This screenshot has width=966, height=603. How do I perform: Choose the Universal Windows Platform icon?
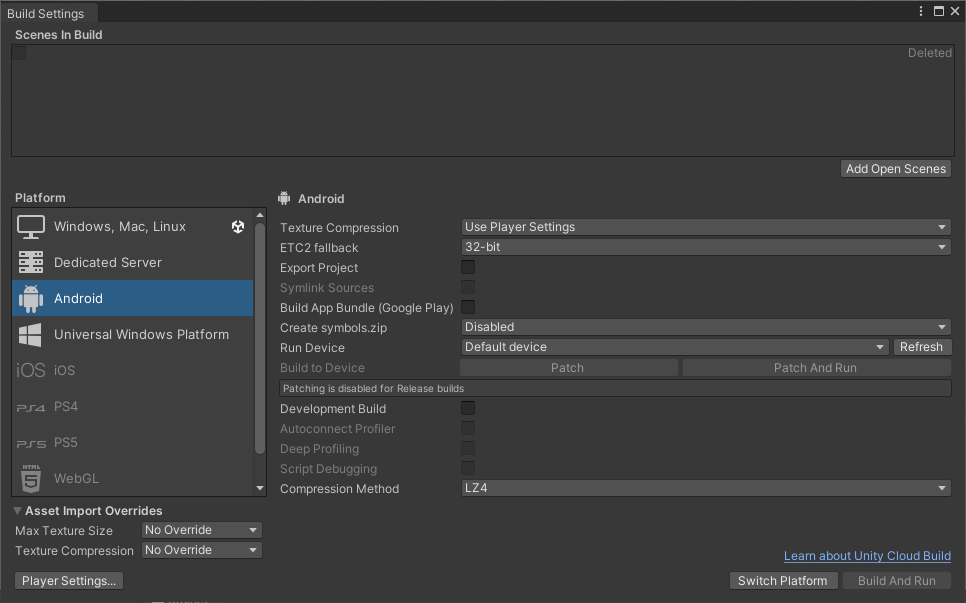(31, 335)
